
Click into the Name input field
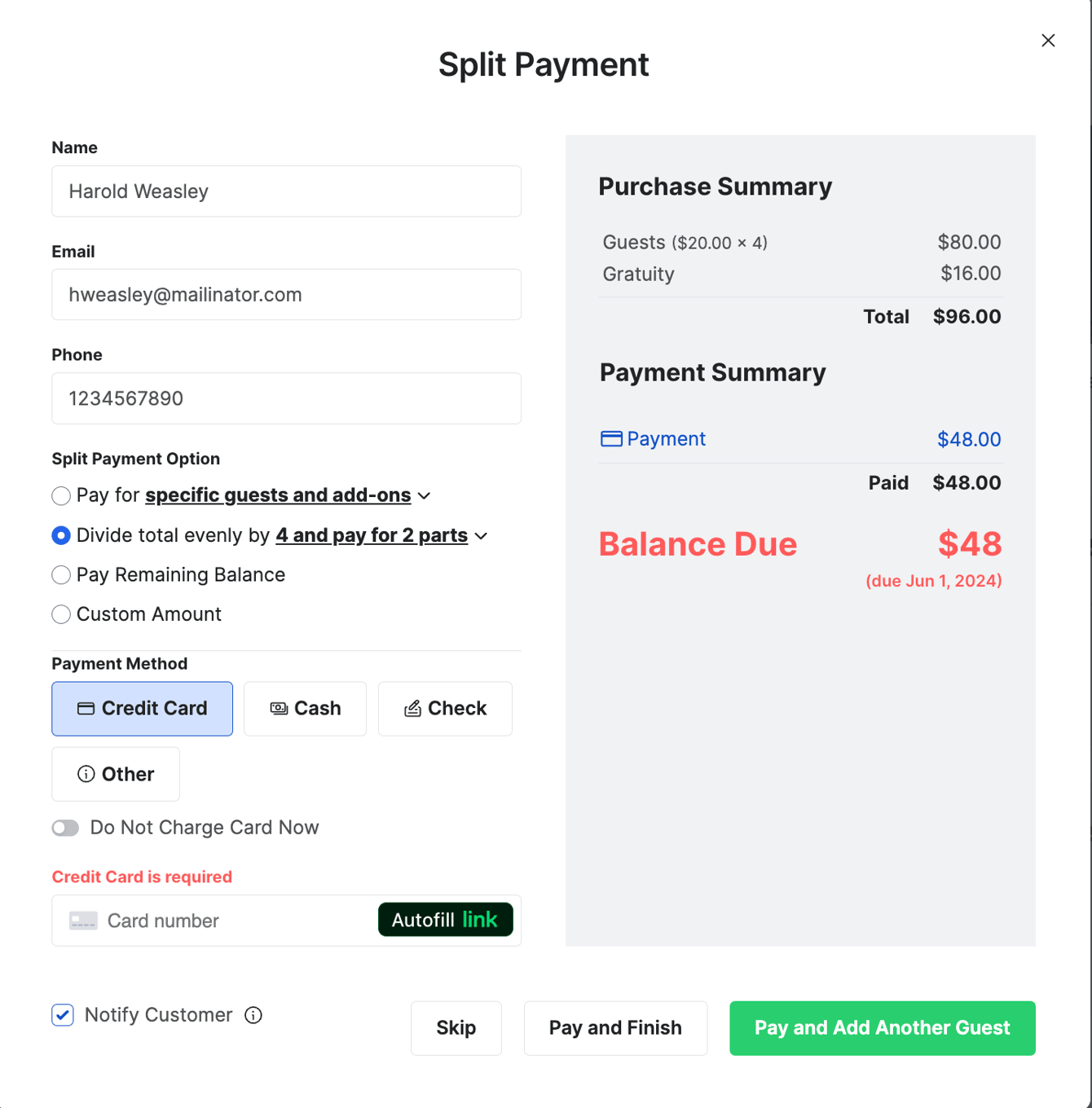pos(286,191)
